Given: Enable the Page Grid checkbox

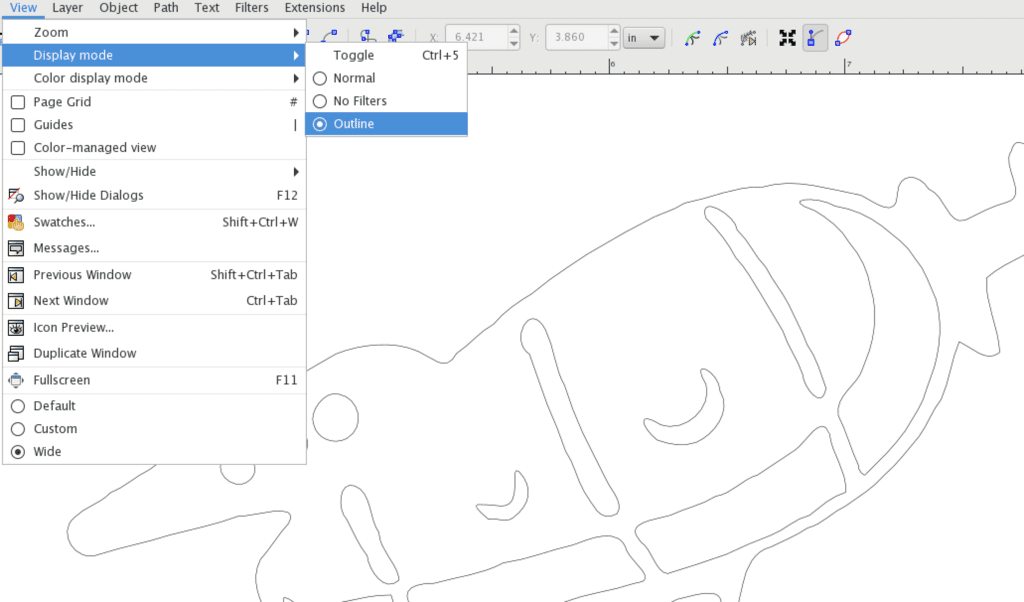Looking at the screenshot, I should click(17, 102).
